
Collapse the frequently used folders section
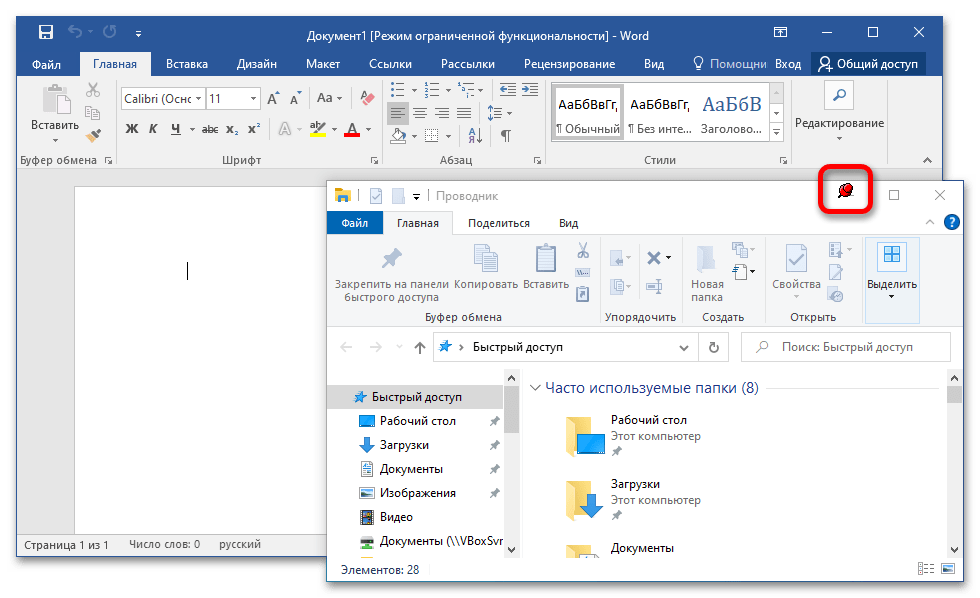(534, 388)
